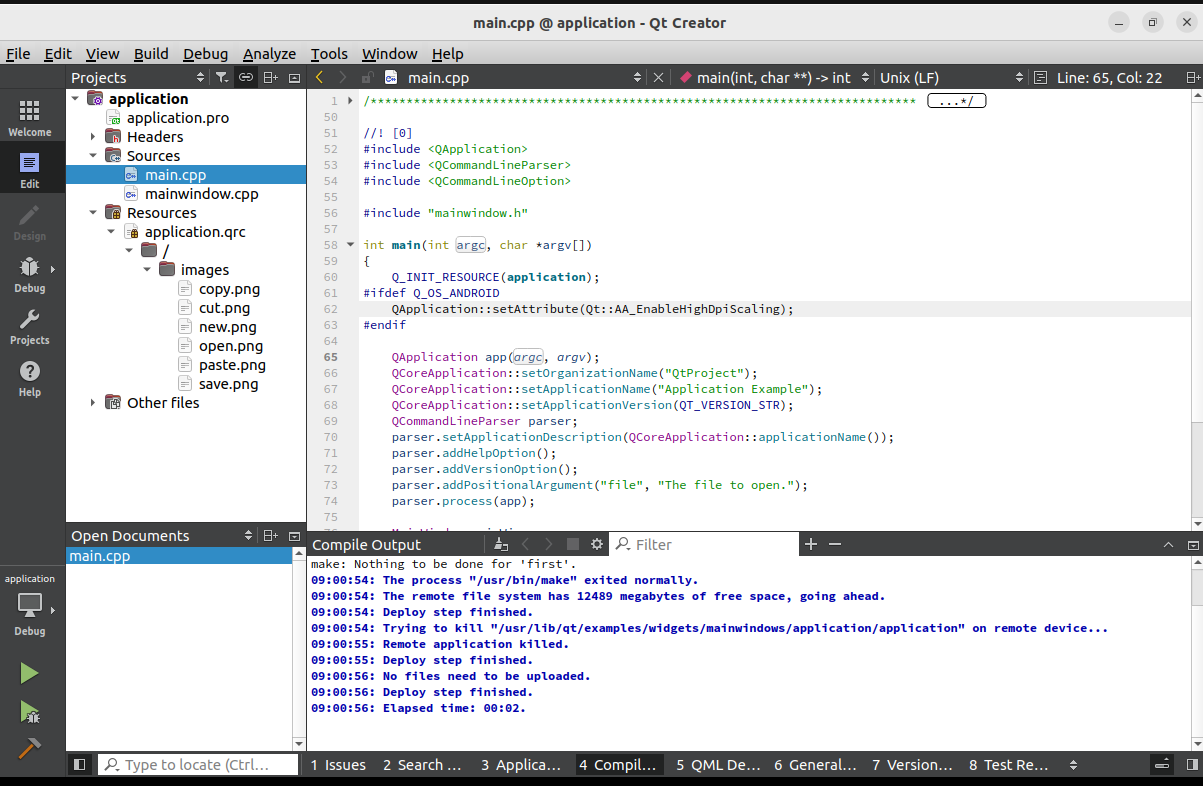
Task: Collapse the application.qrc node
Action: tap(111, 231)
